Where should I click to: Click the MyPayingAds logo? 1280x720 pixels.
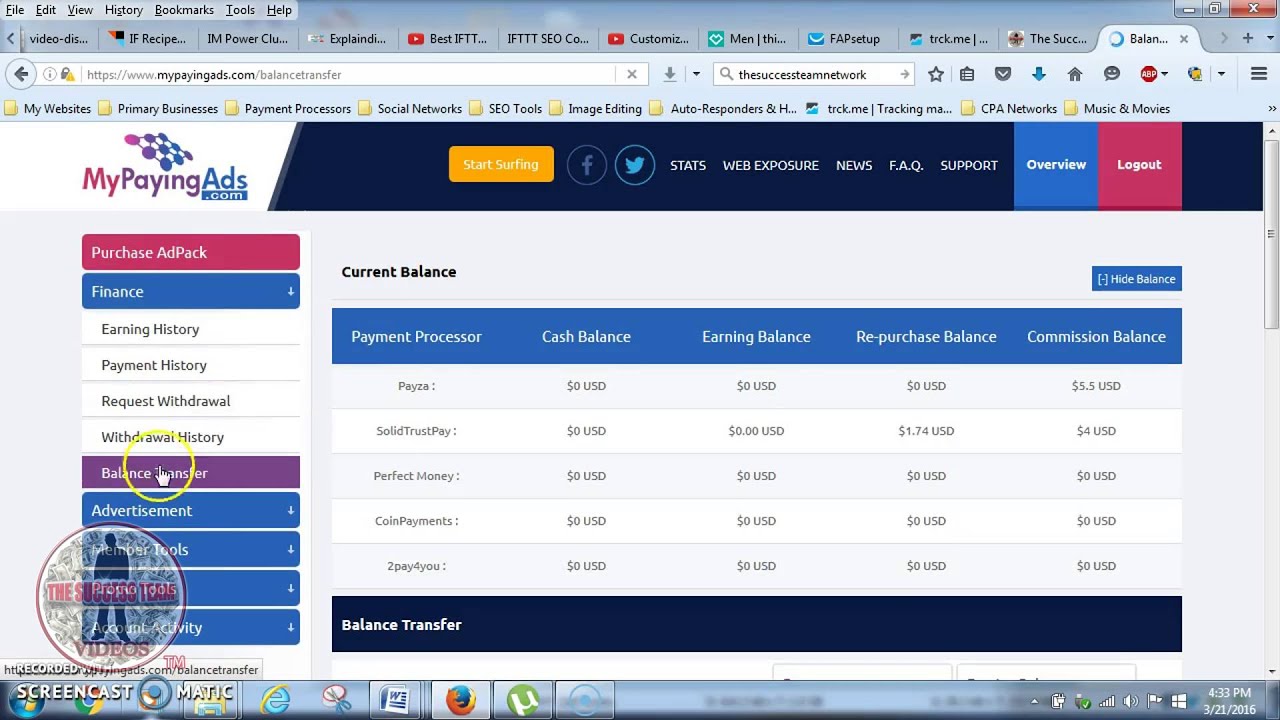click(x=165, y=167)
